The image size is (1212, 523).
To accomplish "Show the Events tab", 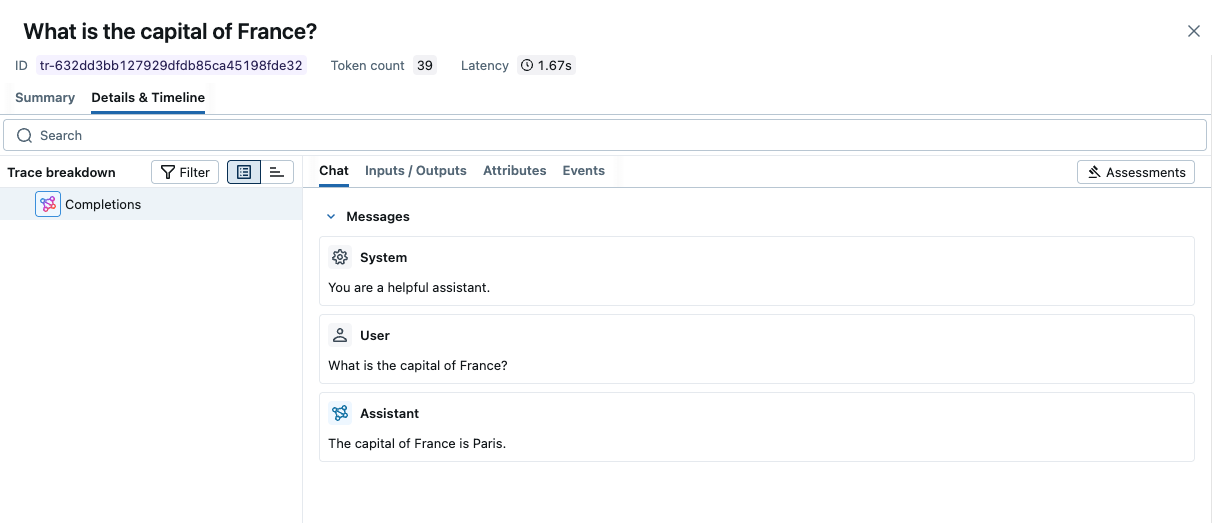I will 583,170.
